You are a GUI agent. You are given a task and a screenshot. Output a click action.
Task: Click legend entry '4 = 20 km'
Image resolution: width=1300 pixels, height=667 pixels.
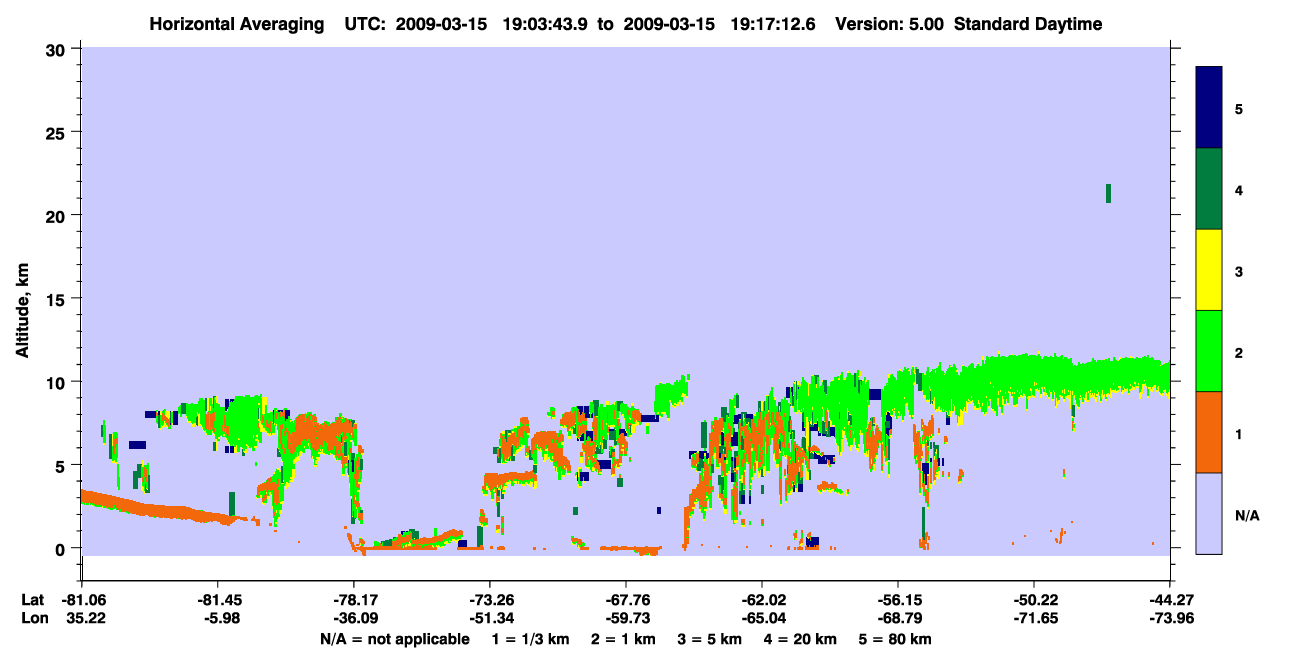[800, 639]
